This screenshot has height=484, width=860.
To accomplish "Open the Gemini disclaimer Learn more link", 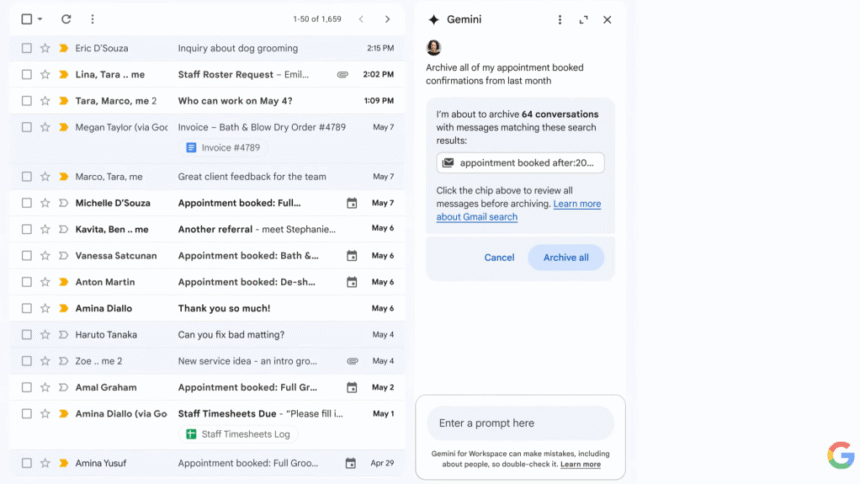I will (580, 464).
